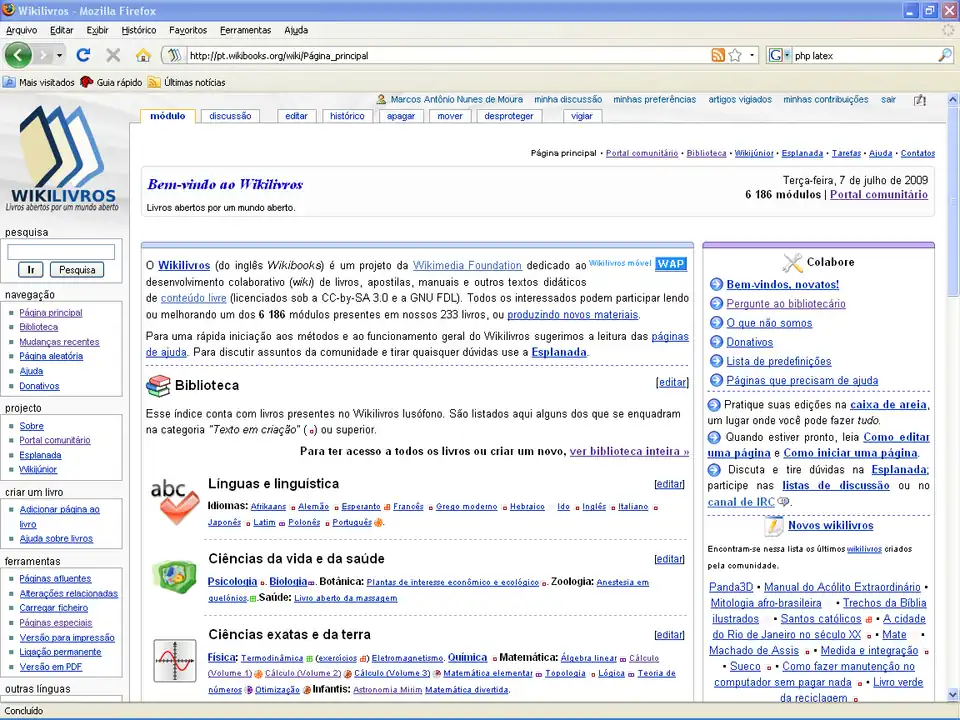Viewport: 960px width, 720px height.
Task: Click the RSS feed icon in address bar
Action: pos(717,55)
